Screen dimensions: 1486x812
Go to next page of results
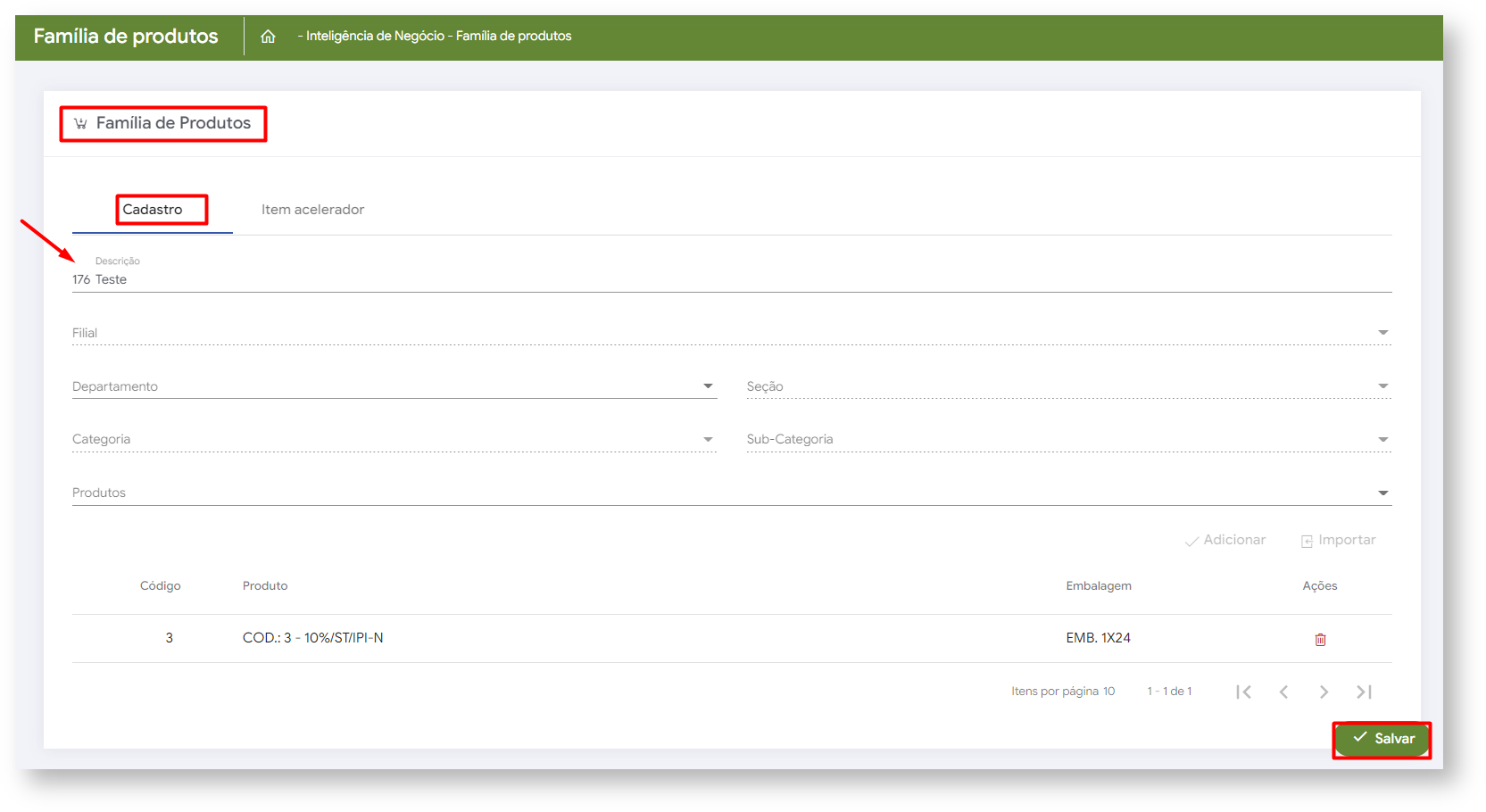(1324, 692)
